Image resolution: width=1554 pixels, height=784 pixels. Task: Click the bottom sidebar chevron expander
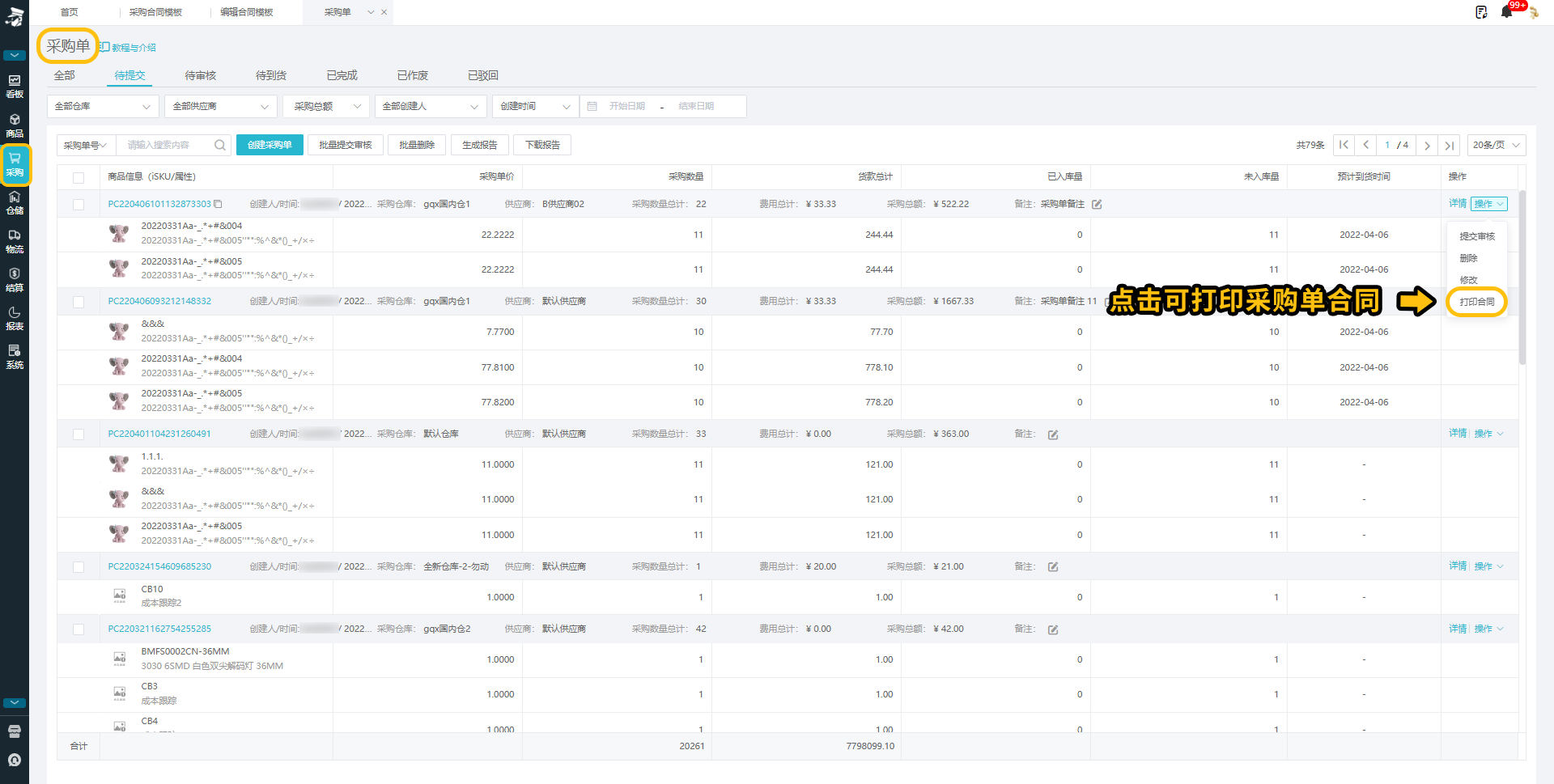(15, 703)
